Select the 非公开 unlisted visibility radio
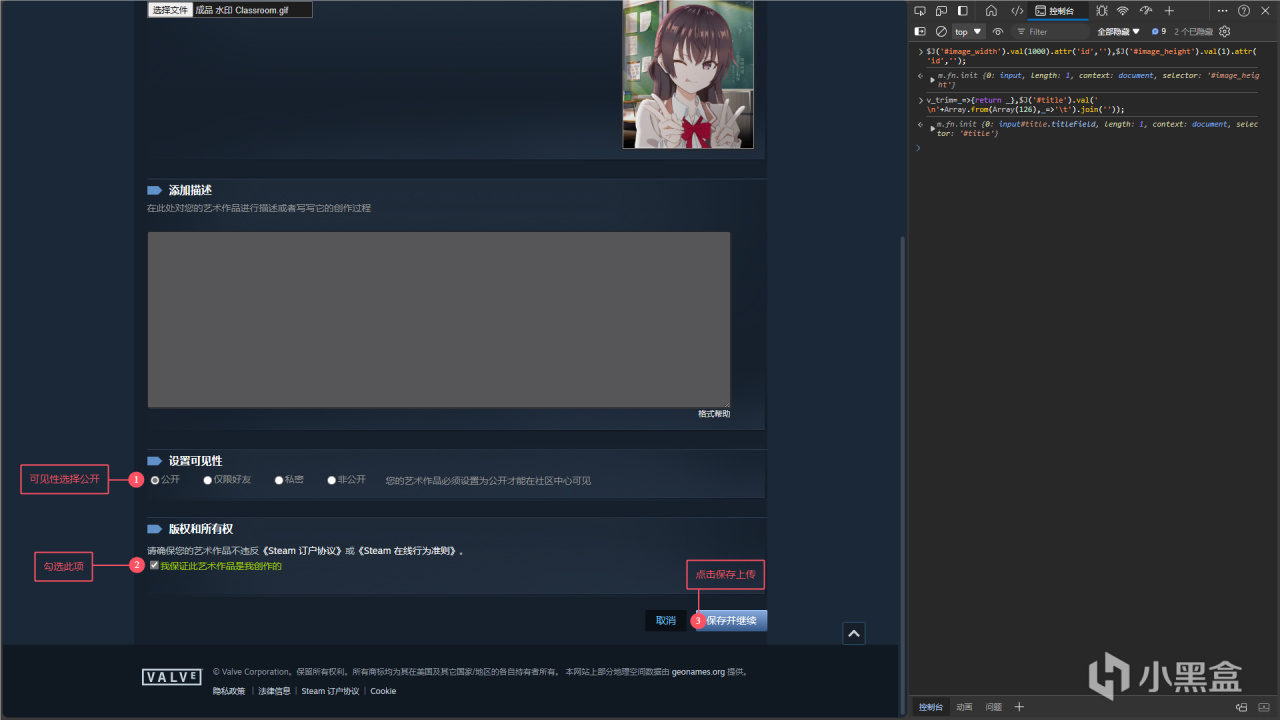Image resolution: width=1280 pixels, height=720 pixels. coord(331,480)
